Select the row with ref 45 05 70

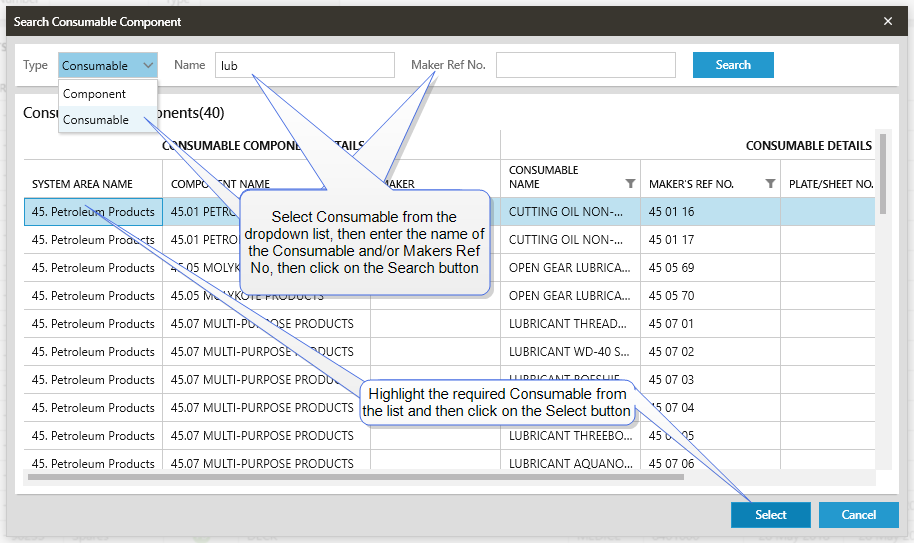tap(449, 295)
